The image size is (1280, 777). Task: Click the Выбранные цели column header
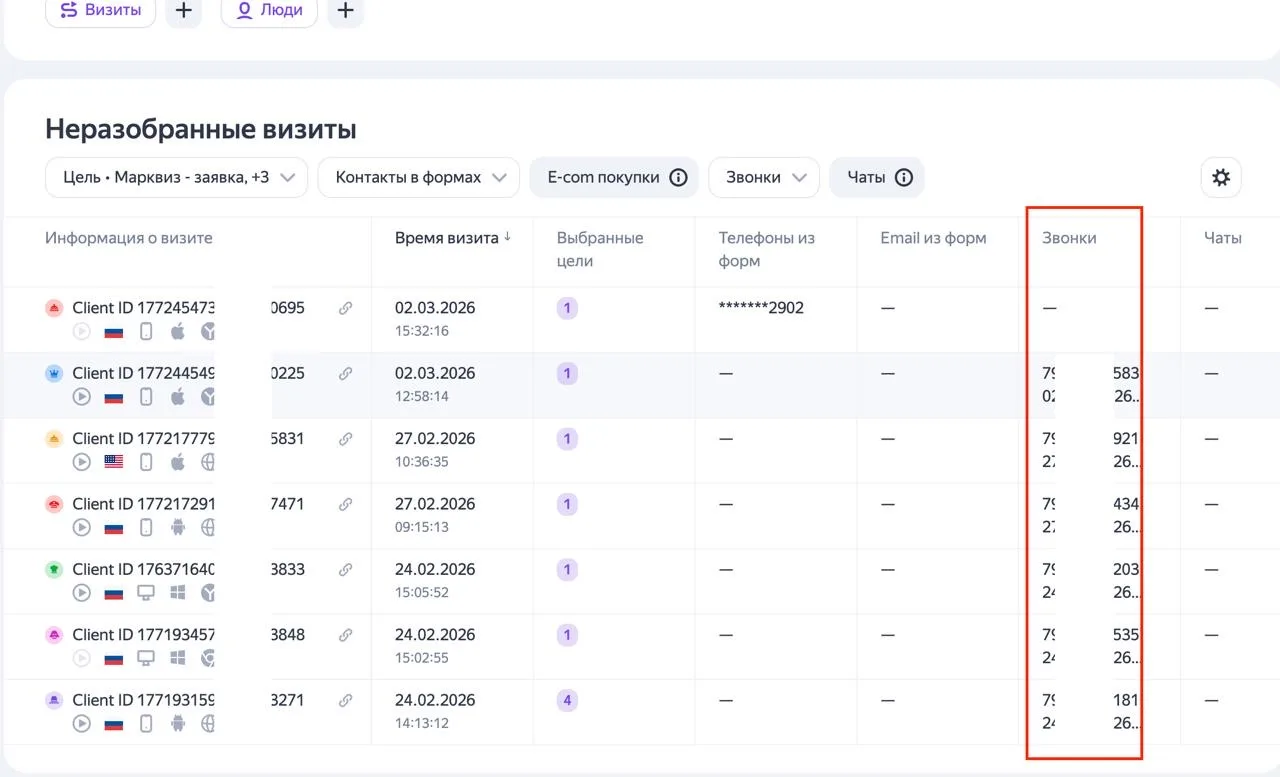click(x=600, y=250)
